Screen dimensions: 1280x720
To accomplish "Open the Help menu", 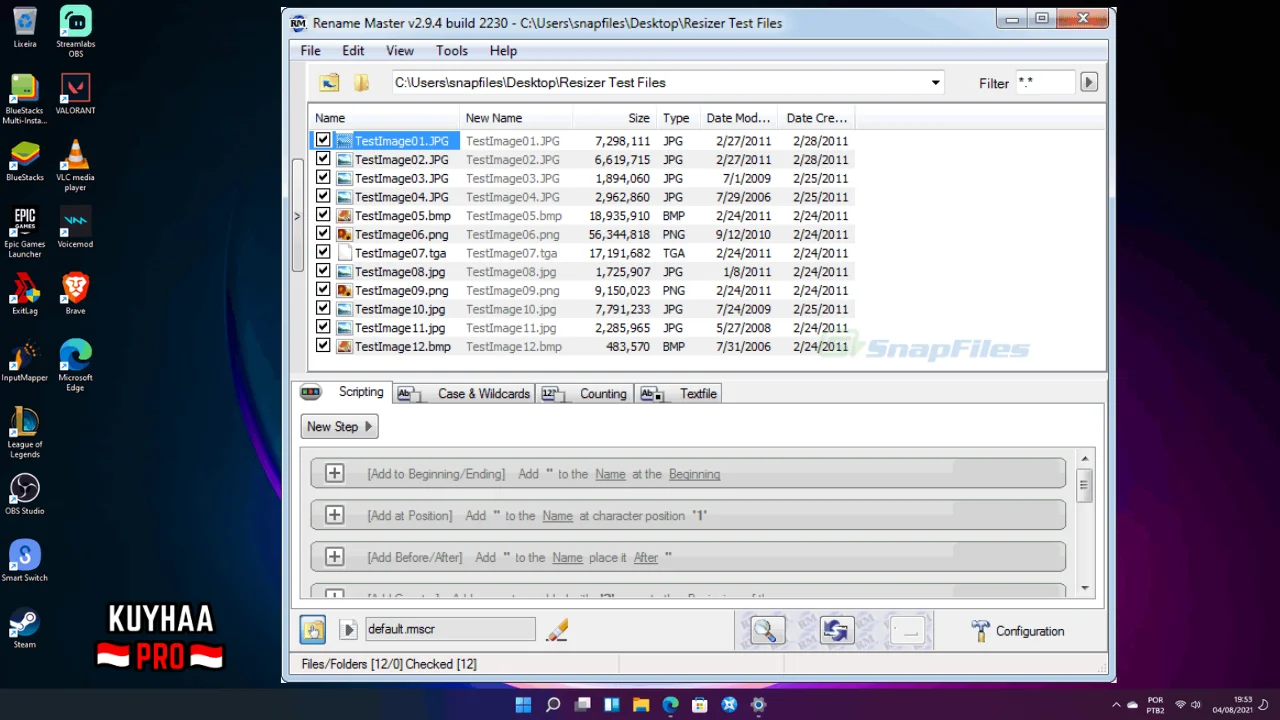I will coord(503,51).
